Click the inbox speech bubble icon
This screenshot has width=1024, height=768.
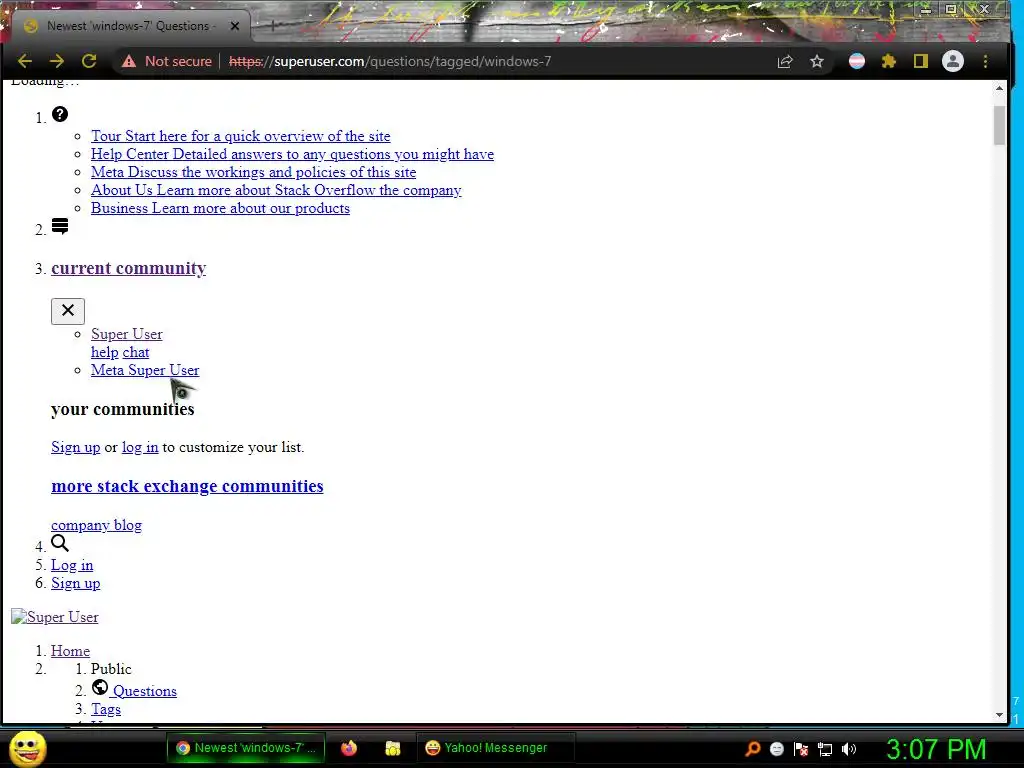(x=60, y=226)
